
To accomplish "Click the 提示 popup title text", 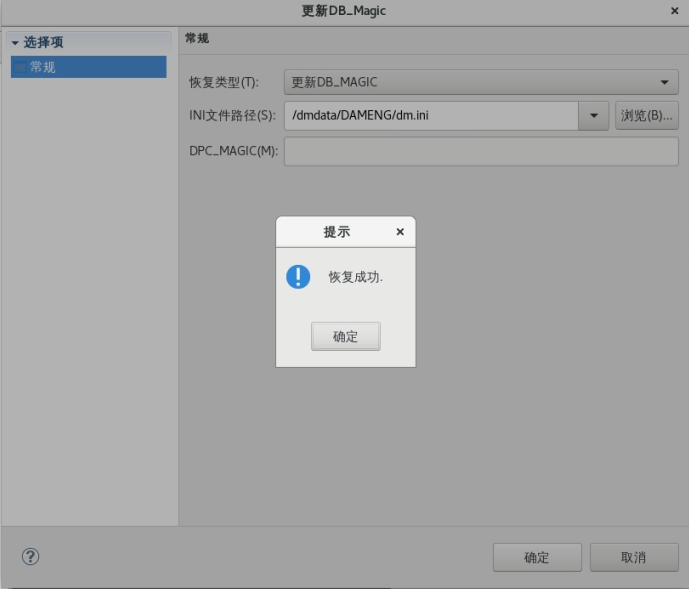I will tap(337, 232).
